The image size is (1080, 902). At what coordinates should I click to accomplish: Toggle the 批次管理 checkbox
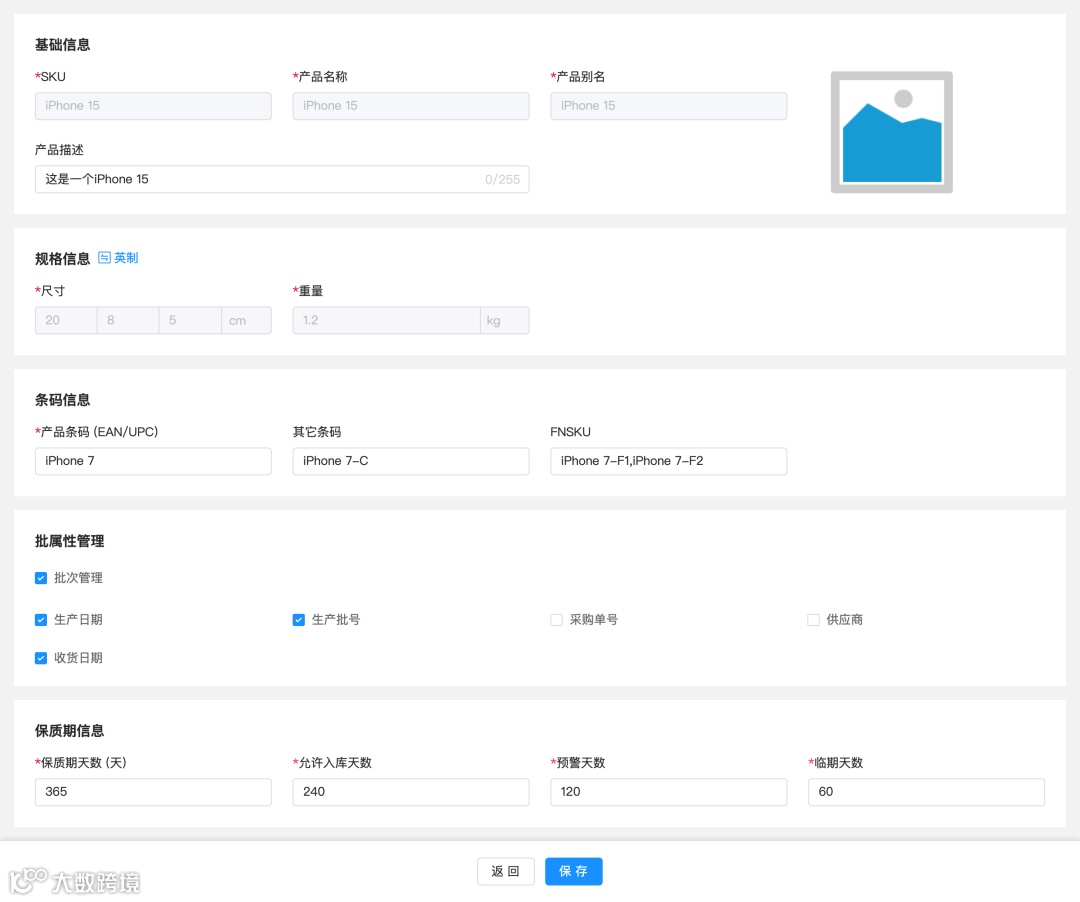[x=41, y=578]
